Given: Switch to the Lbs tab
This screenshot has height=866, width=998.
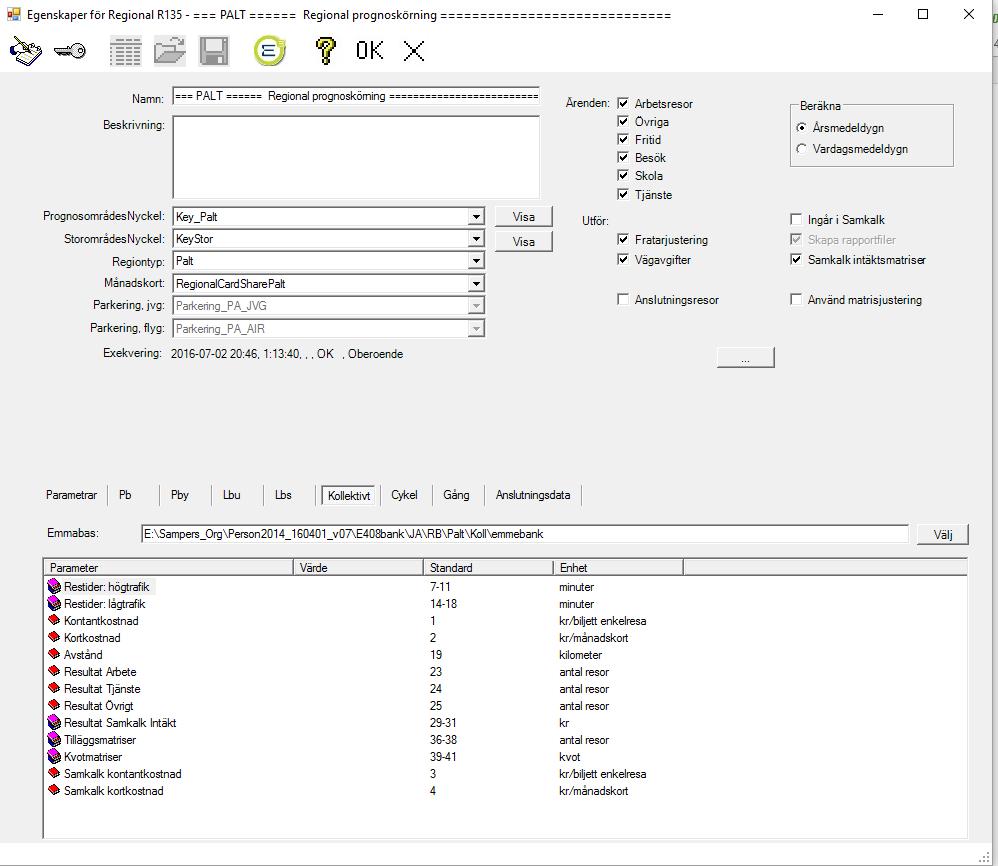Looking at the screenshot, I should point(283,495).
